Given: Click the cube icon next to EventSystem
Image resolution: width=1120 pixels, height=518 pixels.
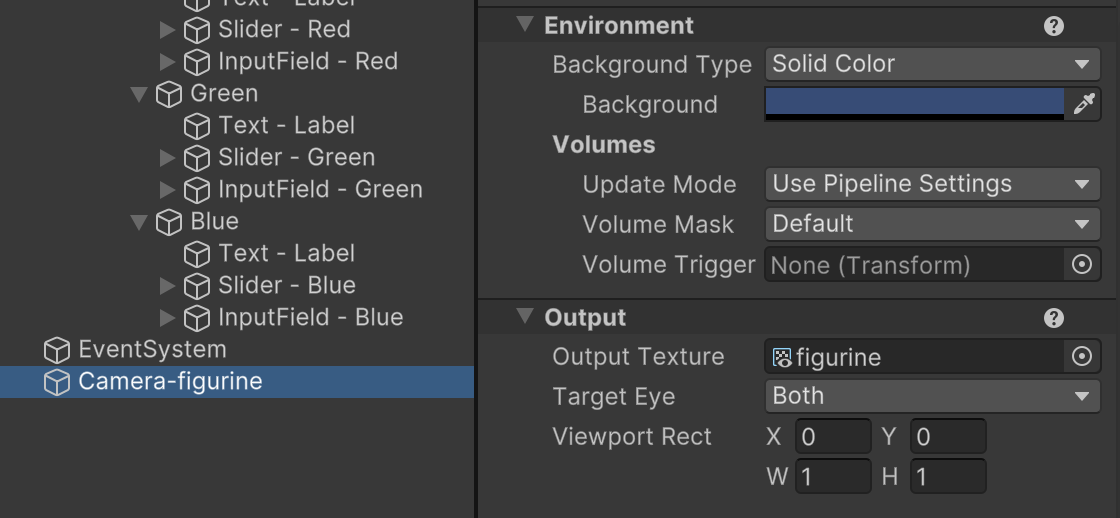Looking at the screenshot, I should 57,350.
